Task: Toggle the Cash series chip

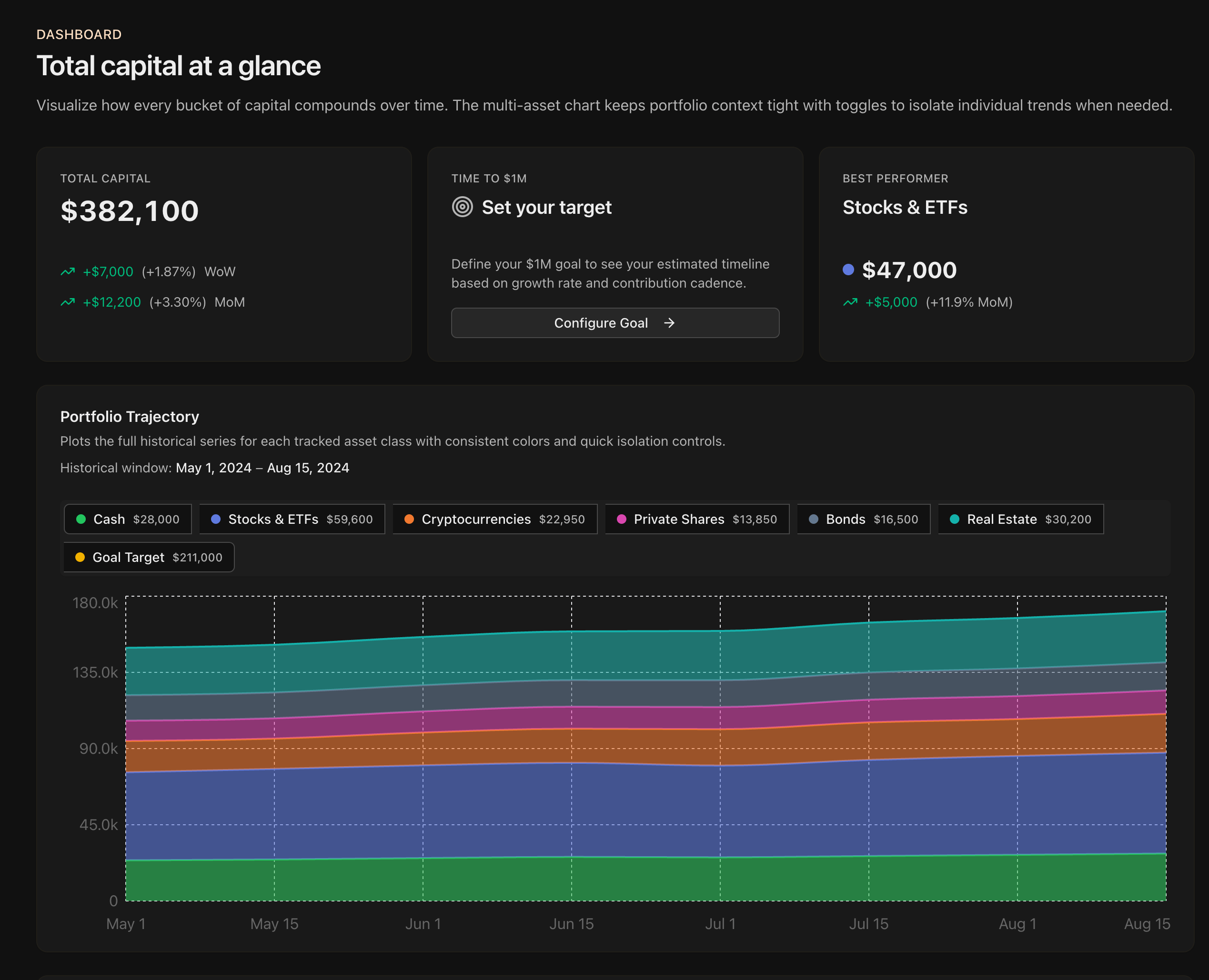Action: [128, 519]
